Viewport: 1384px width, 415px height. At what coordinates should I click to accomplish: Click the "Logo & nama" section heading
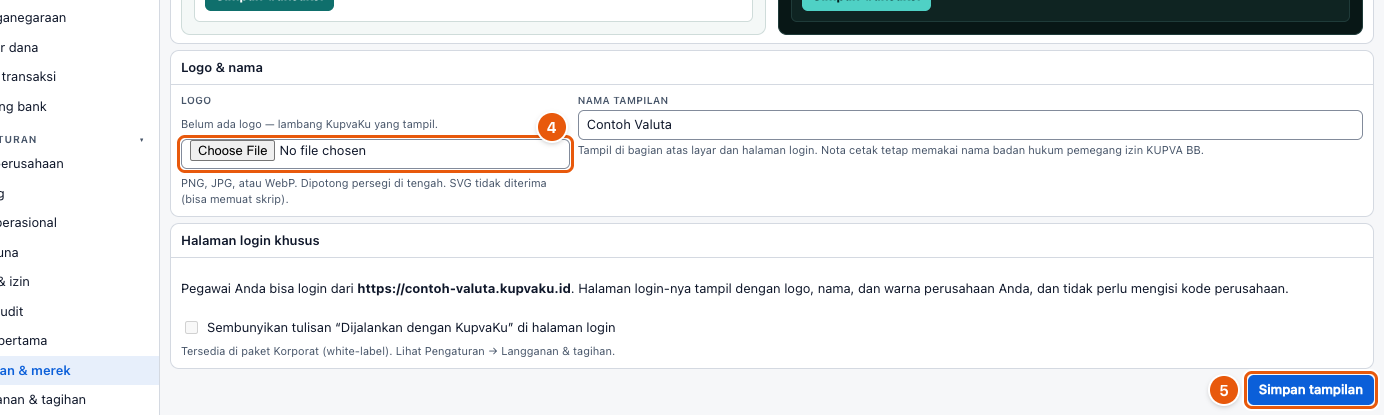point(222,68)
